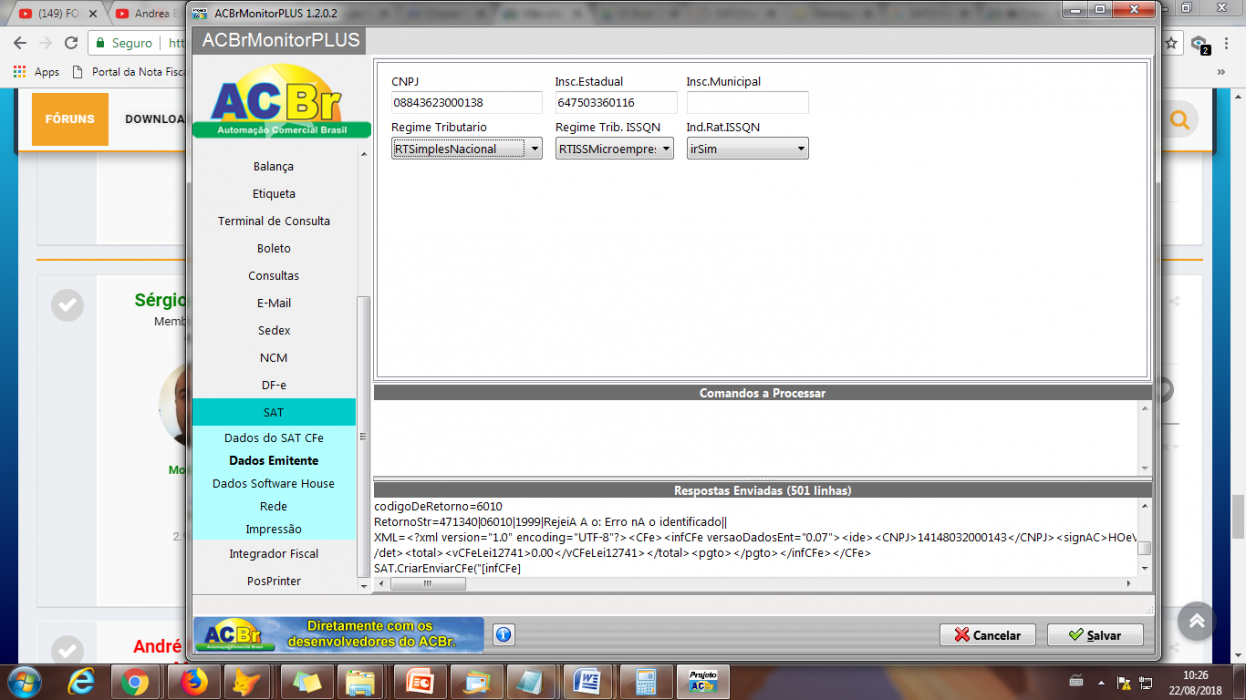
Task: Click the Cancelar button
Action: pos(988,635)
